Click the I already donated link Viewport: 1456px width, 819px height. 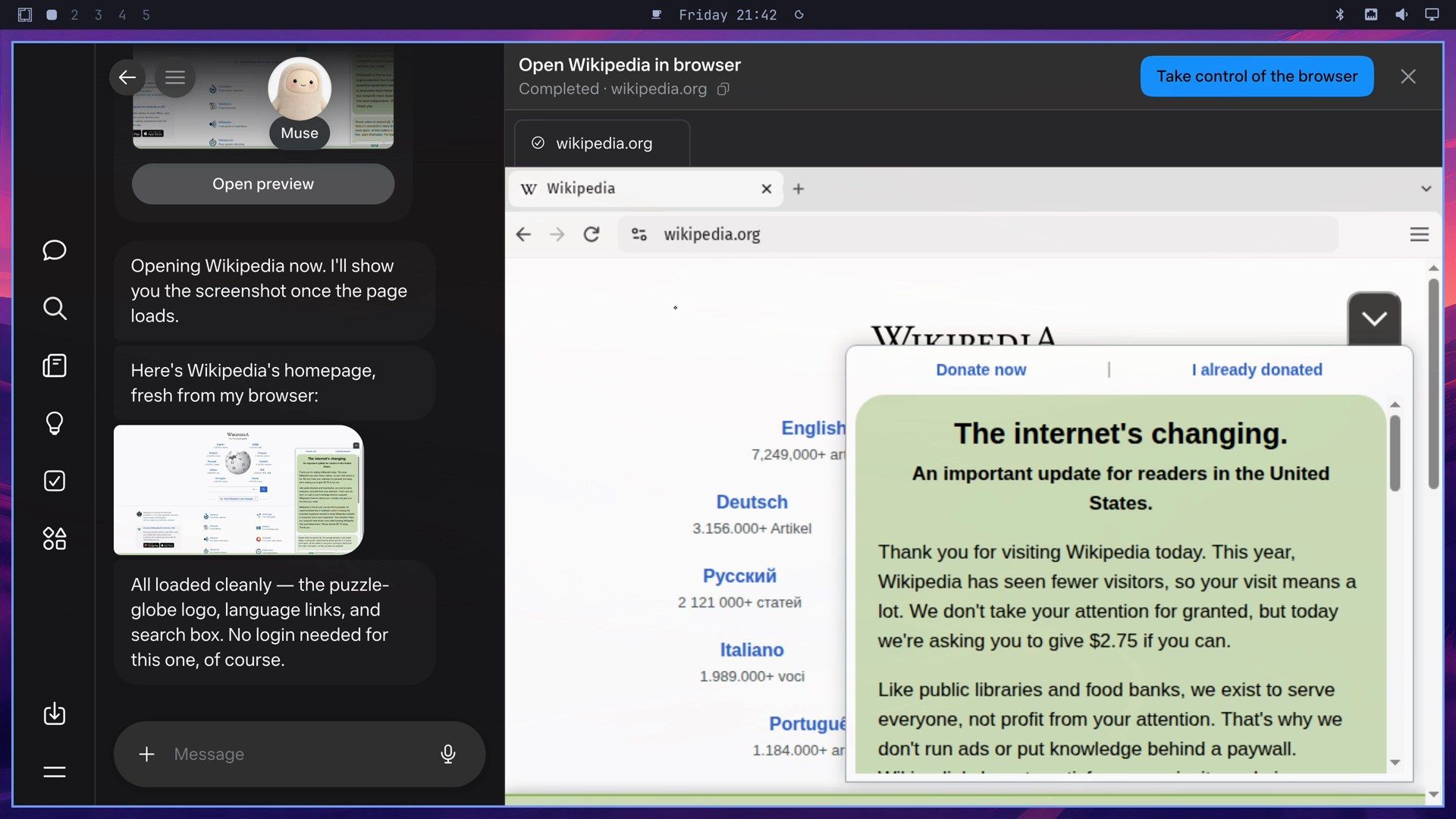coord(1257,369)
